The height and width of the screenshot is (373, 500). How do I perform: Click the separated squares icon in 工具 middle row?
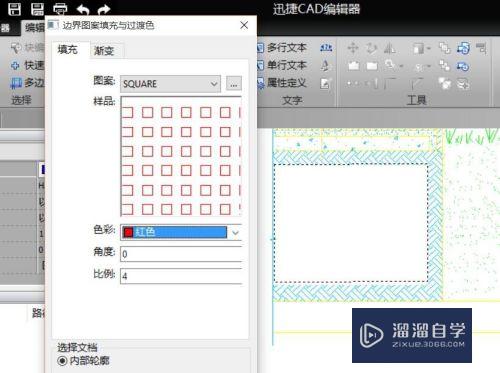444,66
